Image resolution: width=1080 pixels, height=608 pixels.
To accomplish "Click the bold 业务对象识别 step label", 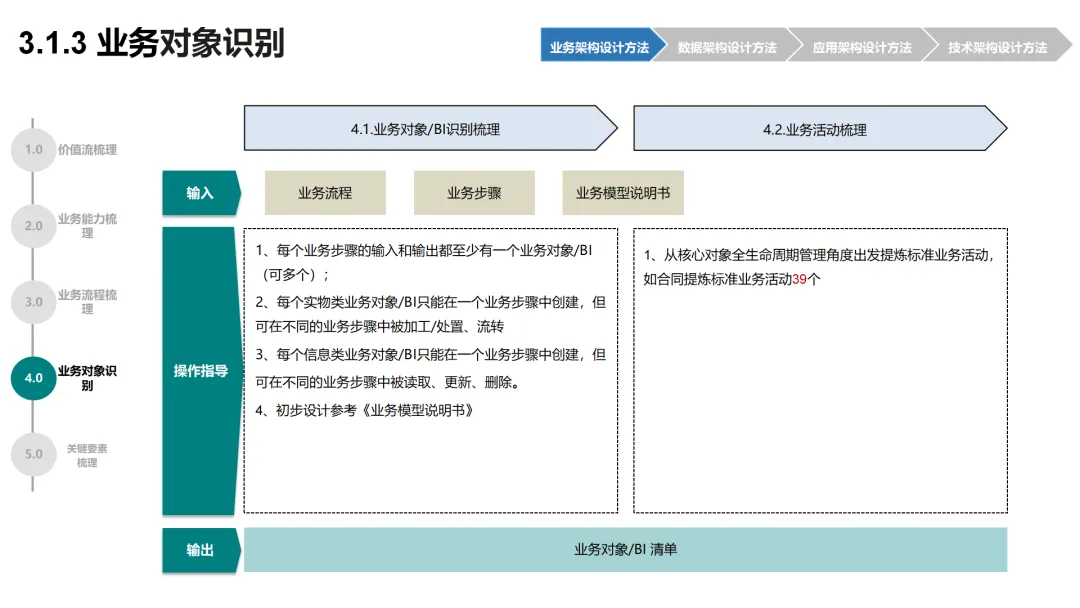I will pos(87,378).
